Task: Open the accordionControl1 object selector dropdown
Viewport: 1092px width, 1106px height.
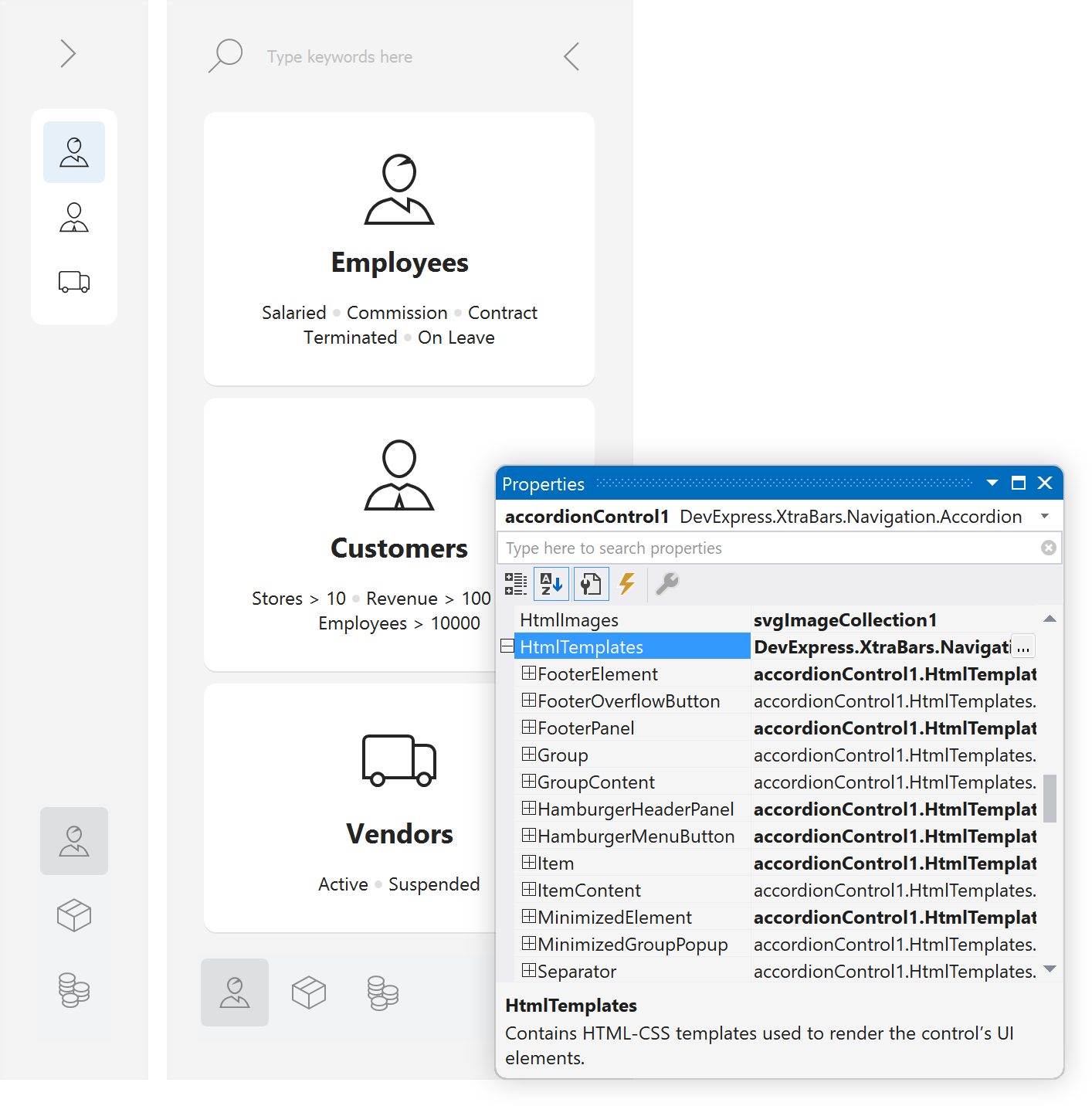Action: 1045,516
